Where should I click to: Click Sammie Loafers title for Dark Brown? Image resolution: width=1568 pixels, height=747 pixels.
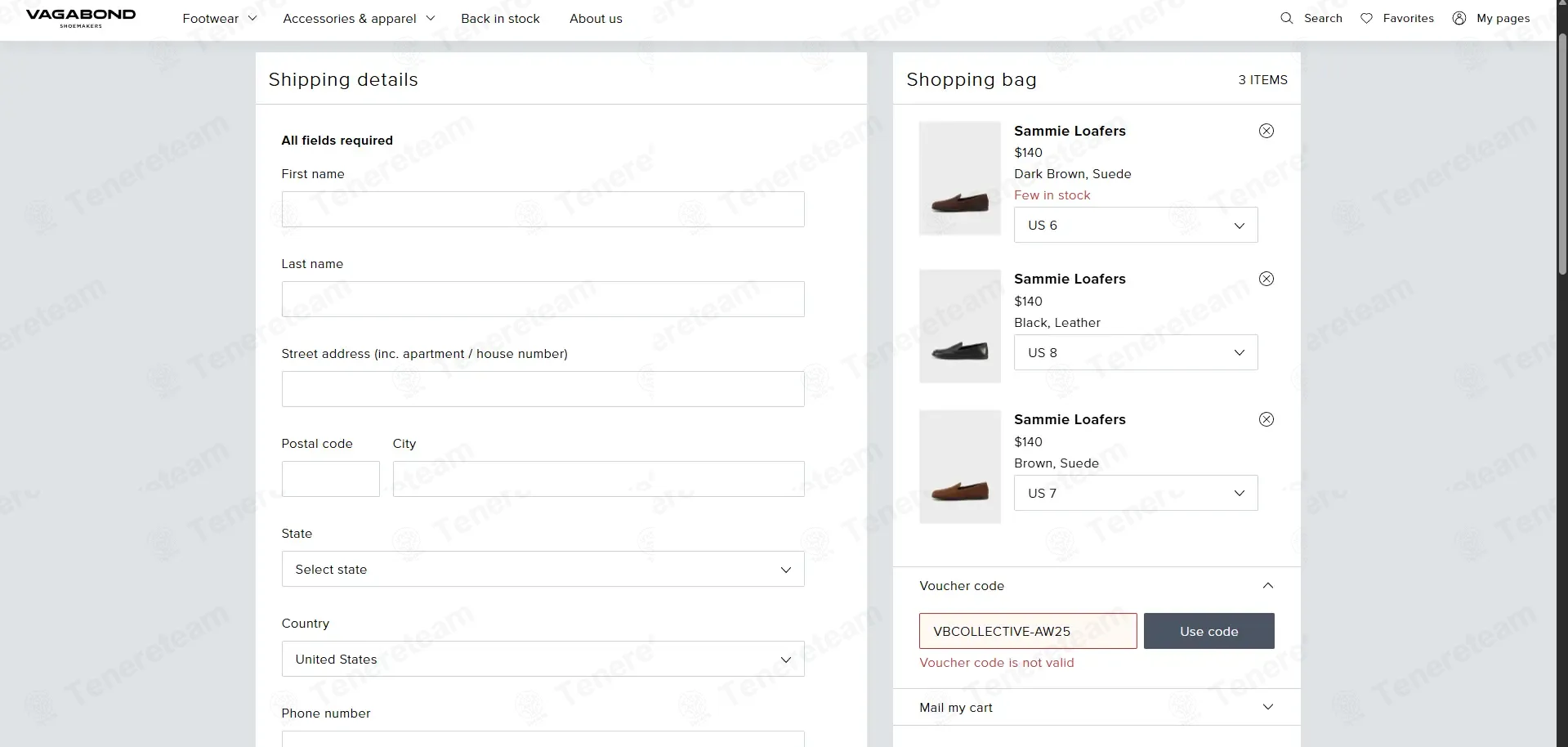click(1070, 131)
